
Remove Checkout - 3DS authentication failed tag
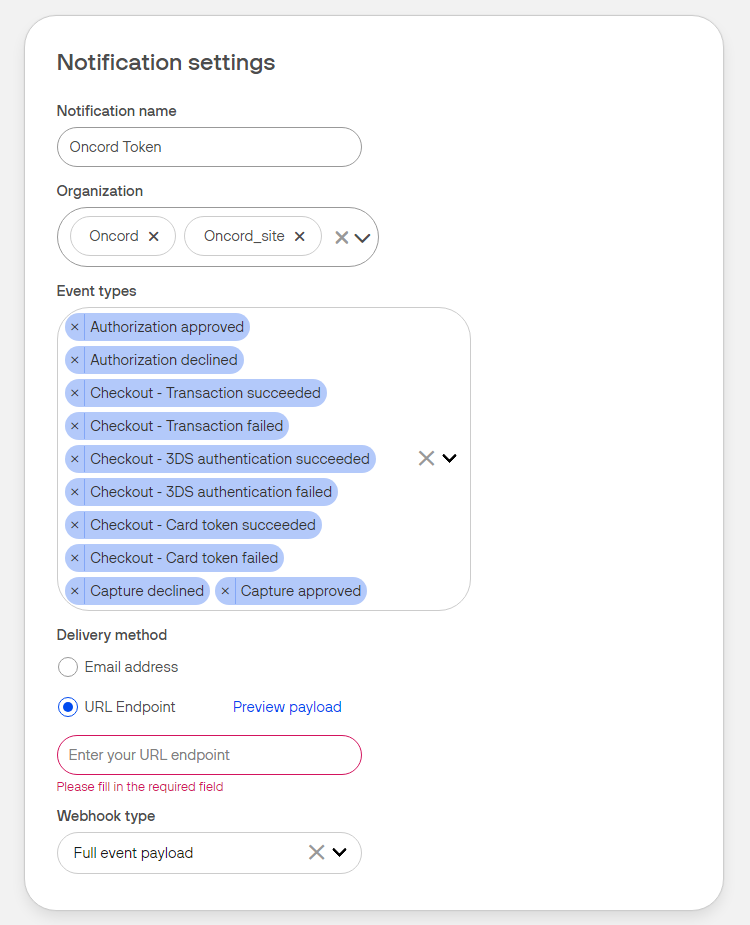(x=75, y=492)
